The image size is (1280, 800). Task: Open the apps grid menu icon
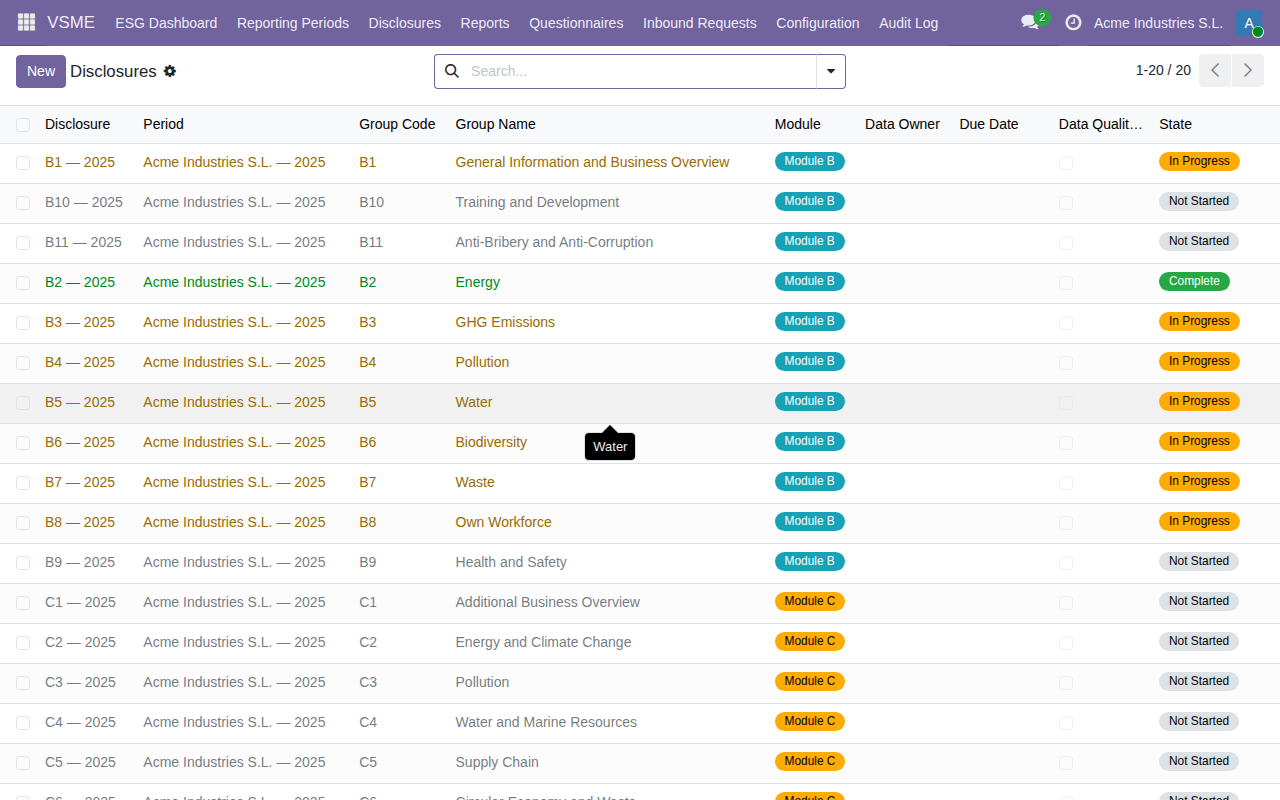[x=26, y=22]
